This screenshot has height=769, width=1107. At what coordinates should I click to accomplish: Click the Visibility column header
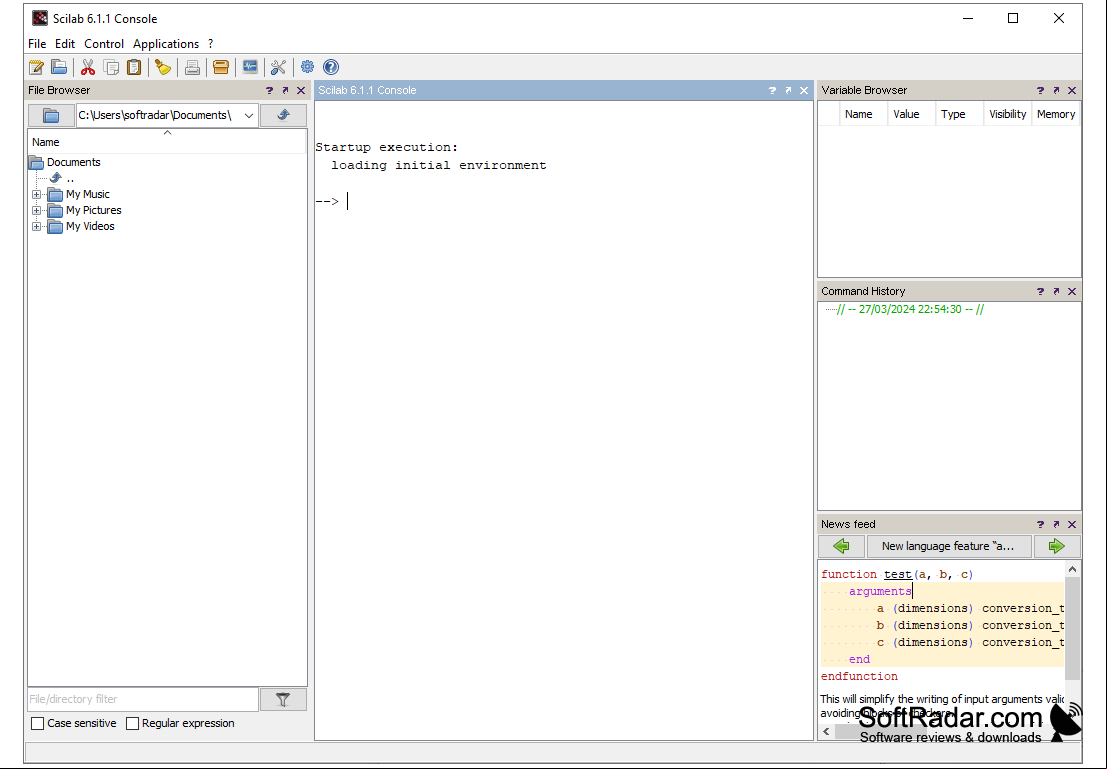click(x=1007, y=114)
